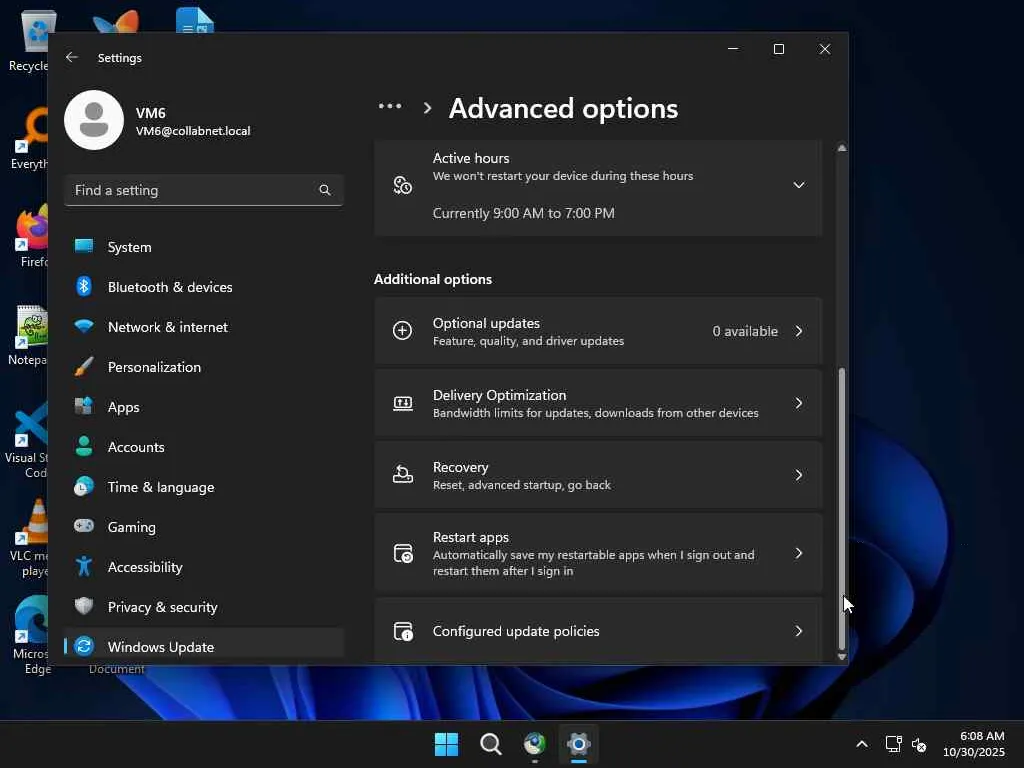Select Apps in the sidebar
Image resolution: width=1024 pixels, height=768 pixels.
click(123, 407)
